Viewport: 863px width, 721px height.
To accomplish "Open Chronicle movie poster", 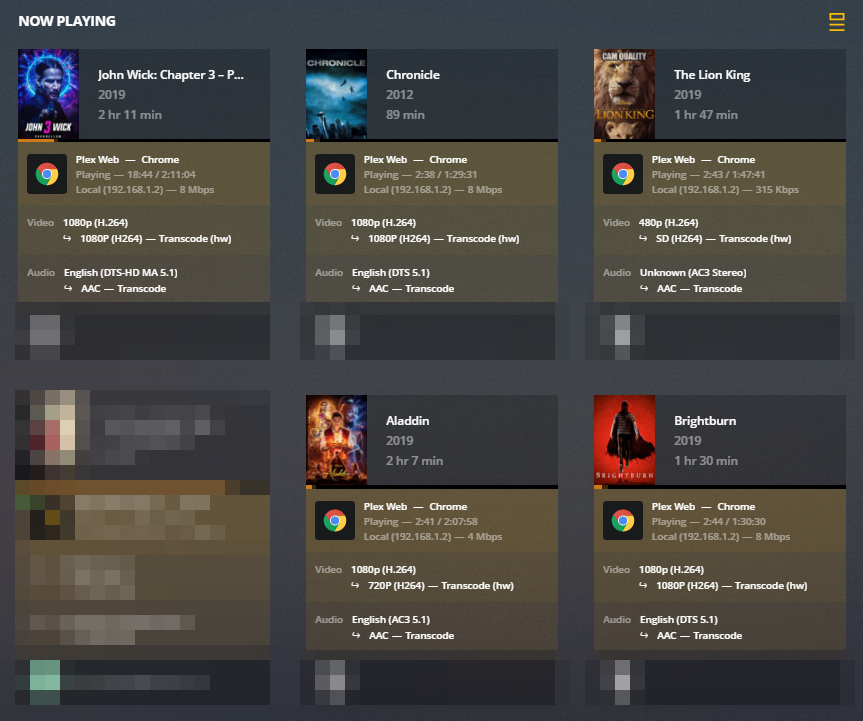I will [336, 94].
